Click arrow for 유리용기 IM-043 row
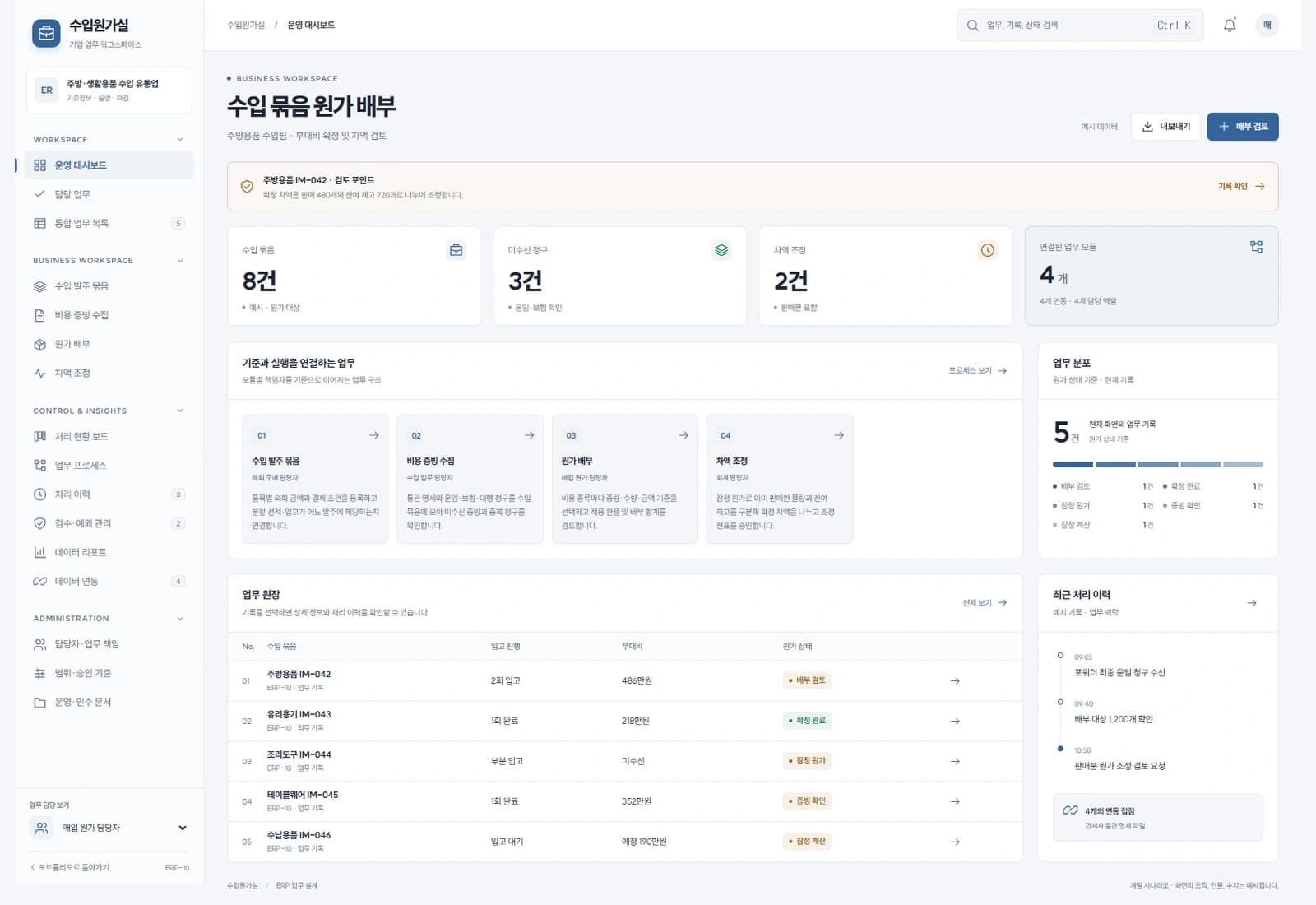The height and width of the screenshot is (905, 1316). click(x=955, y=722)
